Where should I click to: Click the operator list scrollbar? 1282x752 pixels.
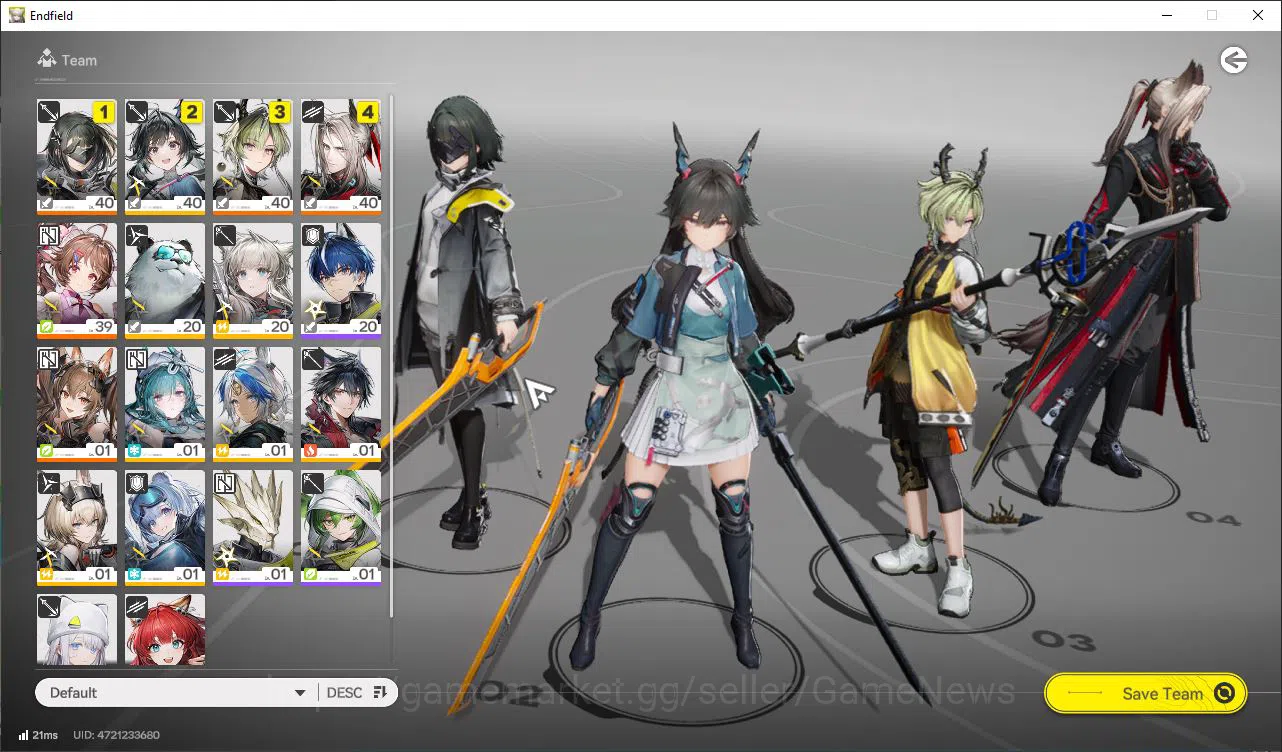pos(391,356)
